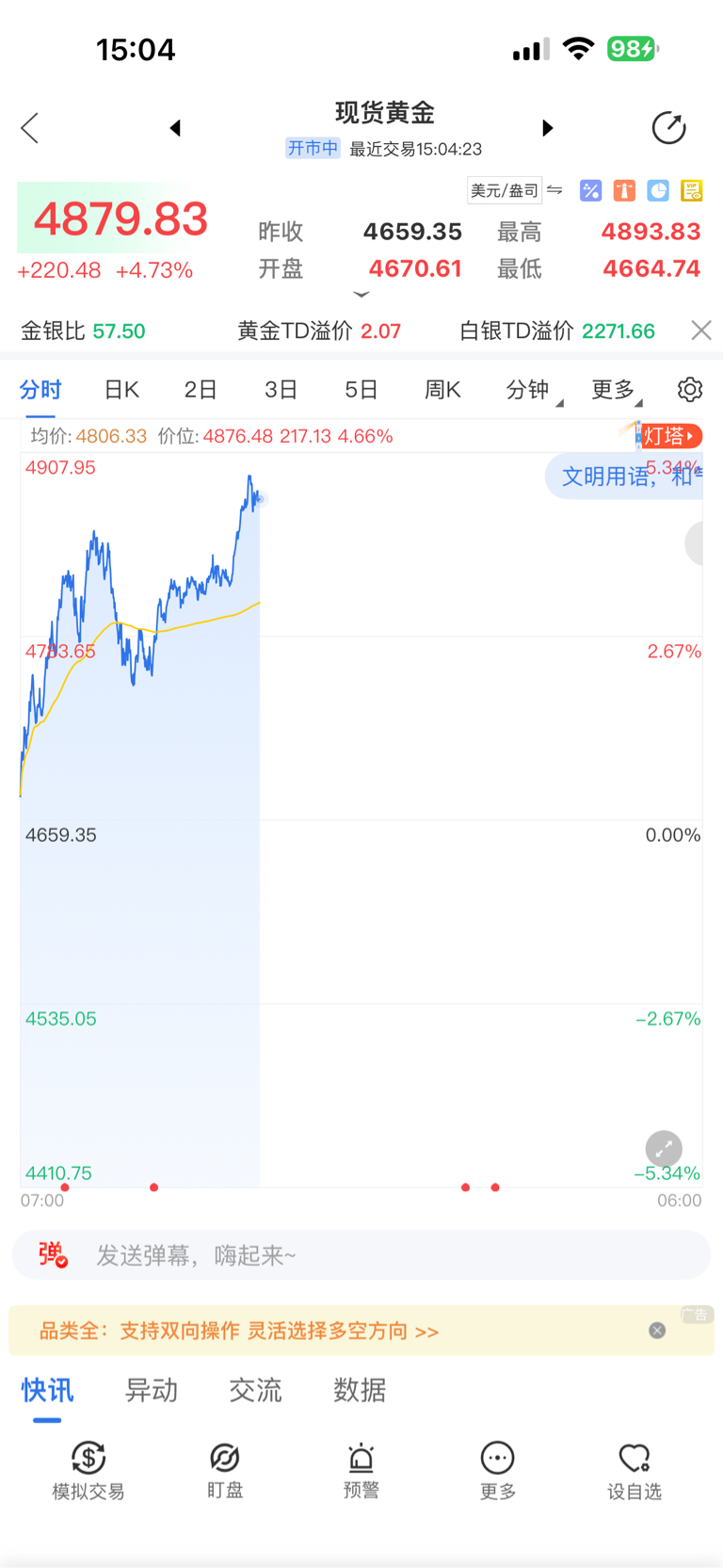Tap the 盯盘 watch icon
This screenshot has height=1568, width=723.
pos(225,1468)
